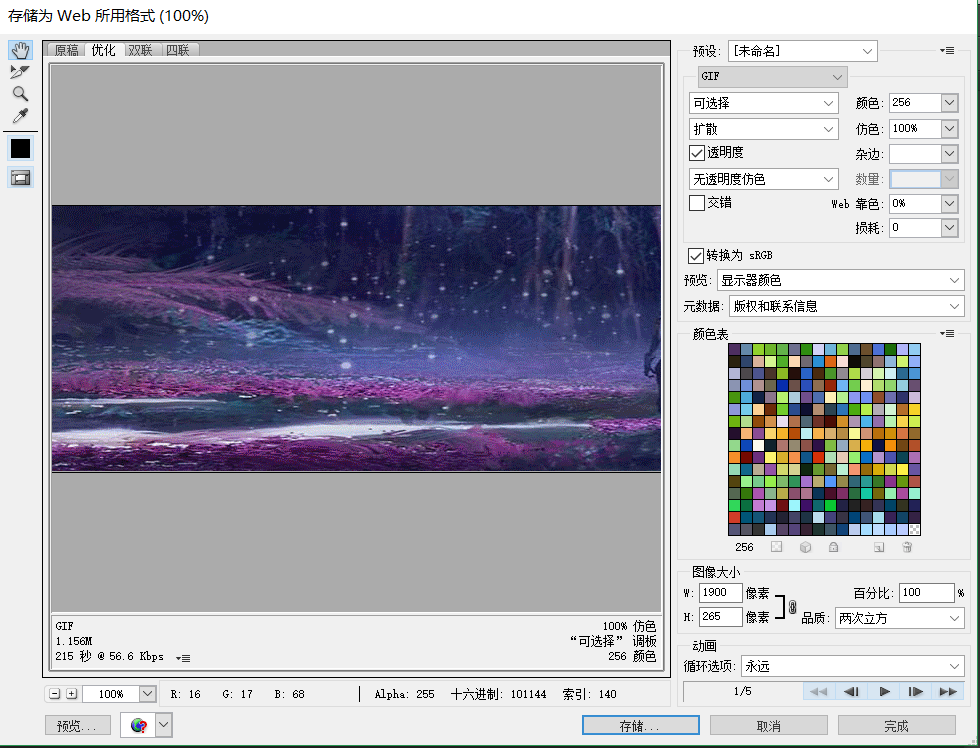Click the 预览... button
Image resolution: width=980 pixels, height=748 pixels.
78,726
